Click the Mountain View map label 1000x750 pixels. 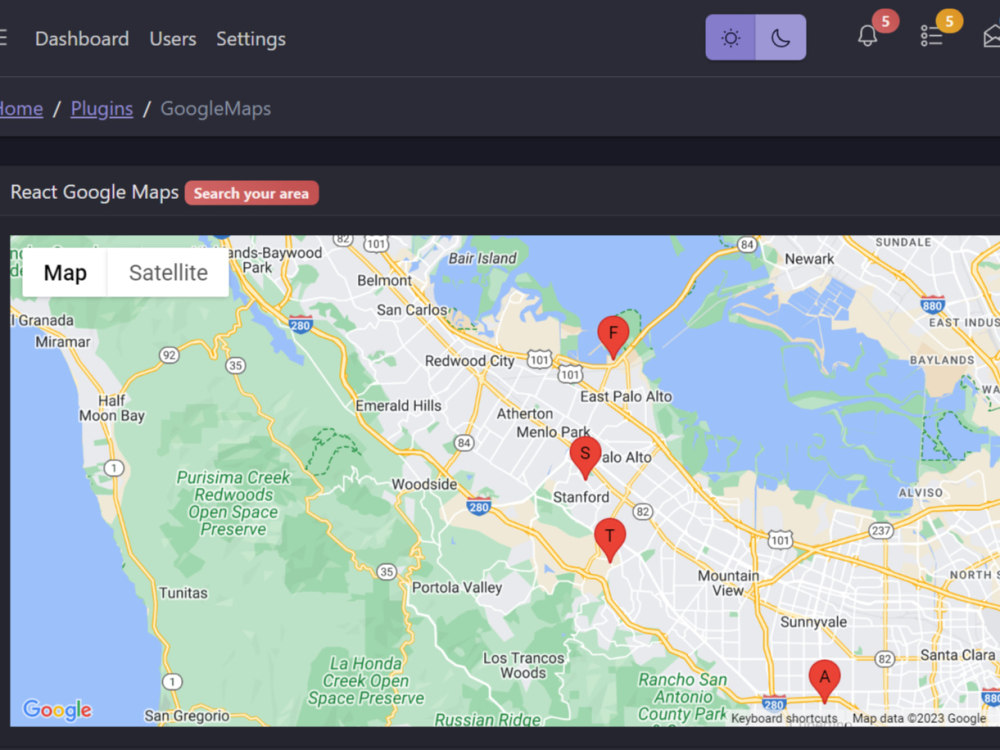tap(728, 583)
